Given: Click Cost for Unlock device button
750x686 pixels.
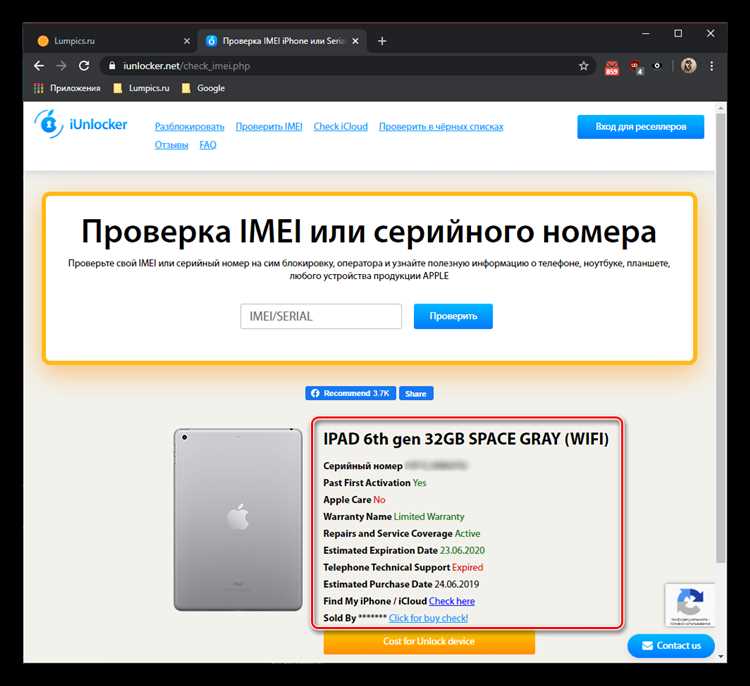Looking at the screenshot, I should [x=429, y=642].
